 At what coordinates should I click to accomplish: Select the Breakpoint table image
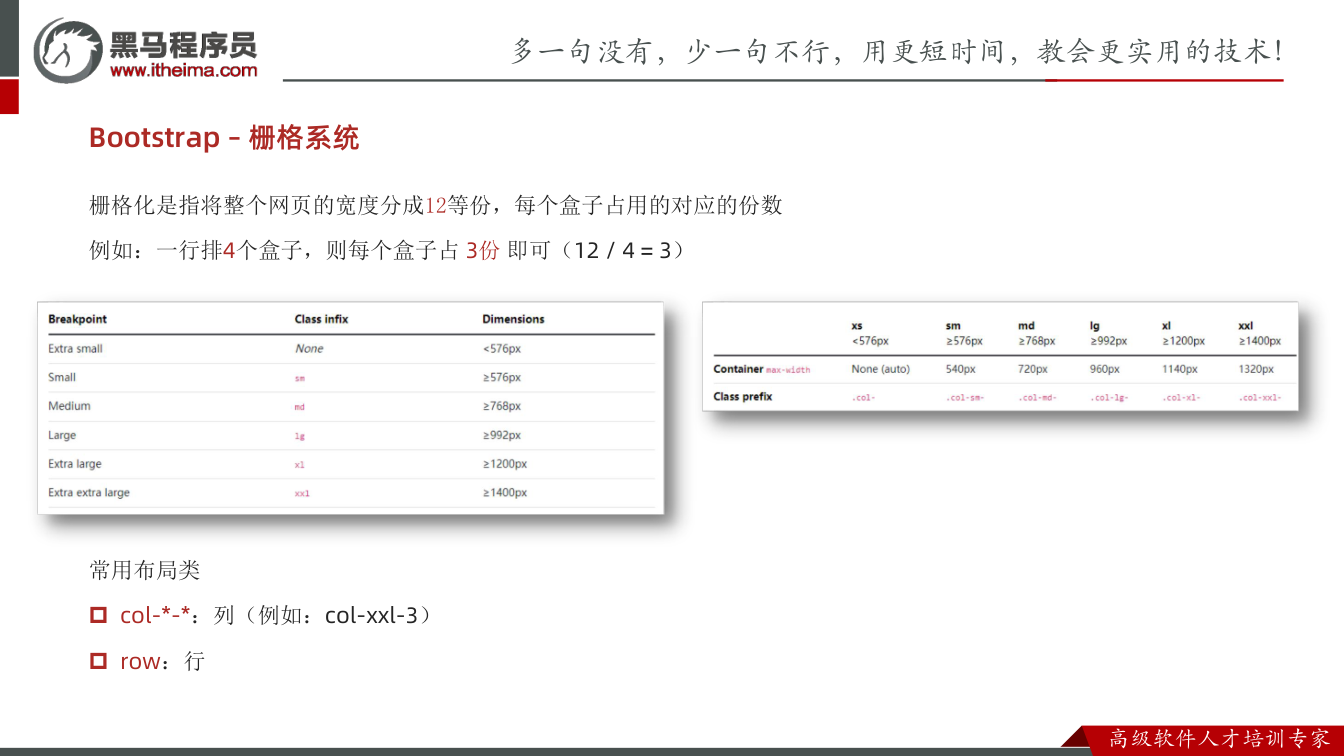(351, 408)
